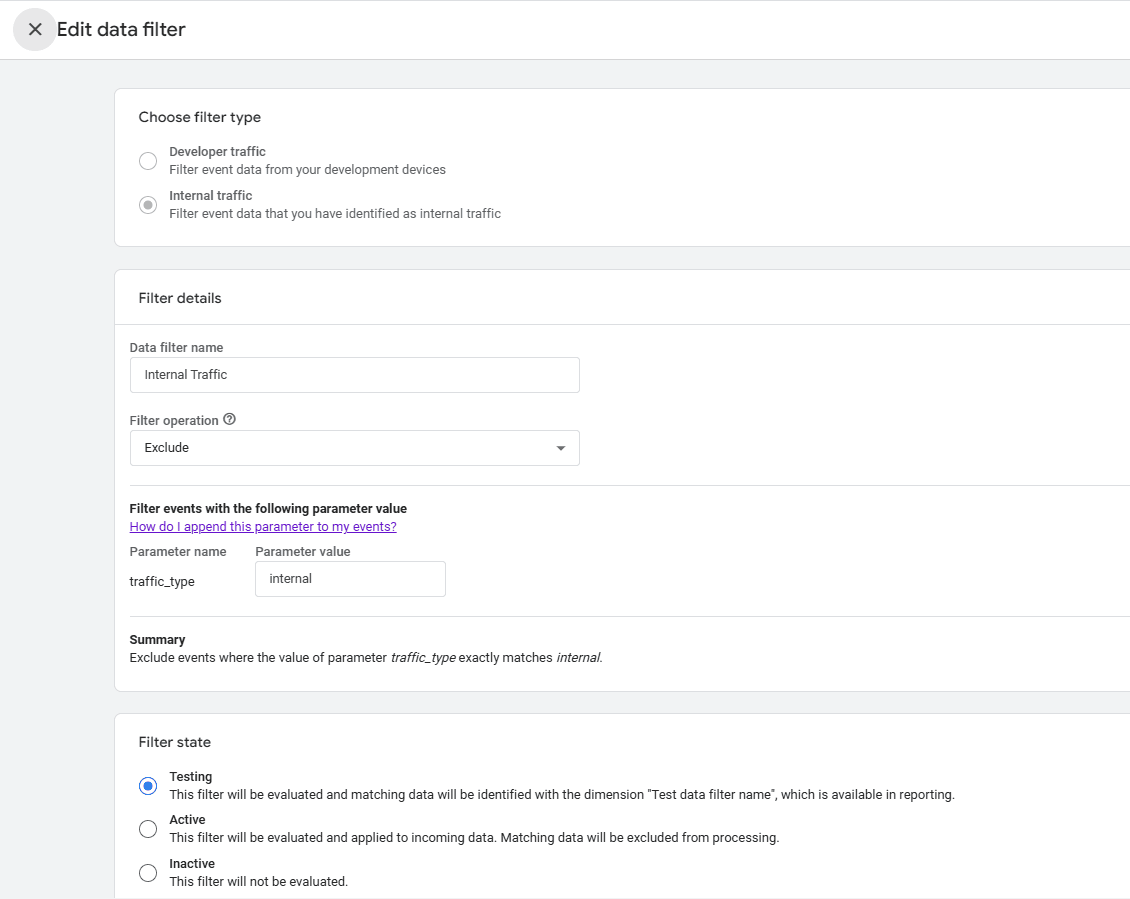Viewport: 1130px width, 899px height.
Task: Set the filter state to Inactive
Action: [148, 873]
